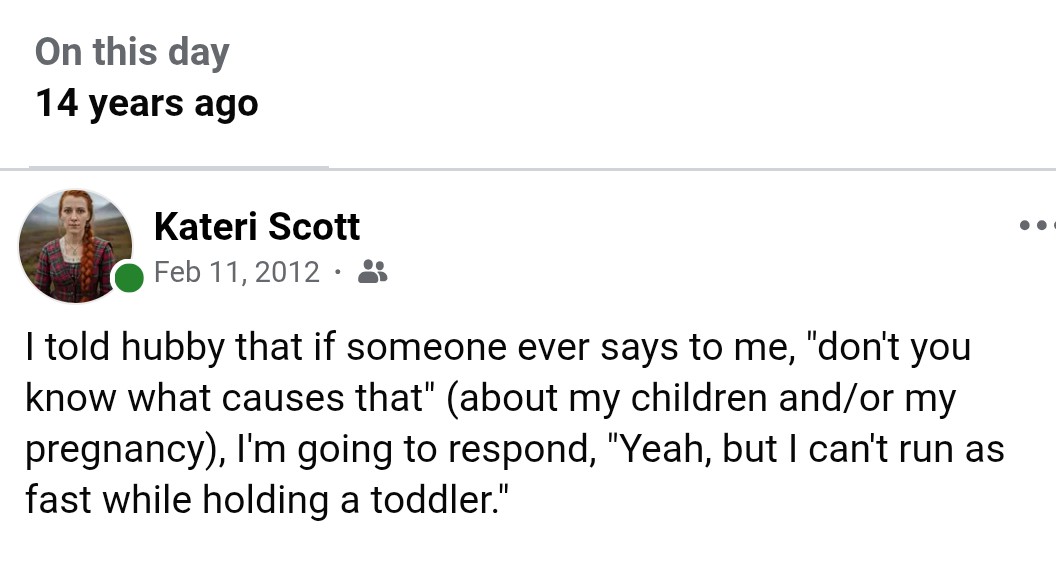This screenshot has width=1056, height=569.
Task: Click the word "Yeah" in the post
Action: 663,449
